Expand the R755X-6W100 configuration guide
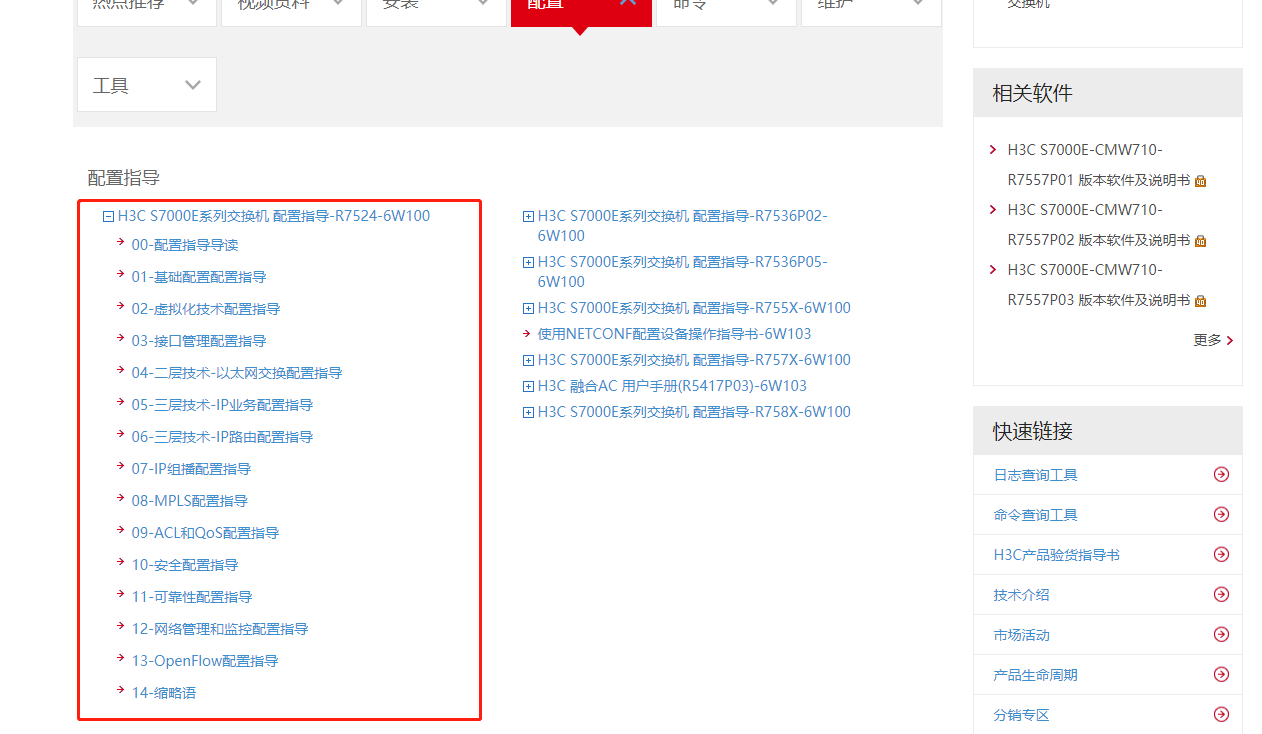This screenshot has height=734, width=1262. click(528, 308)
